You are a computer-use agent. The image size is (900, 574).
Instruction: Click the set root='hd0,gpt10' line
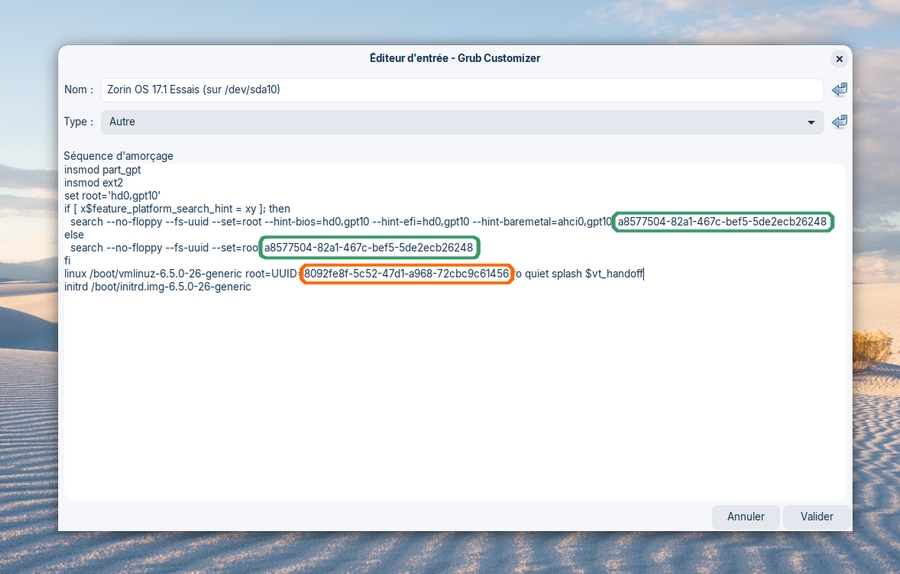(x=112, y=196)
